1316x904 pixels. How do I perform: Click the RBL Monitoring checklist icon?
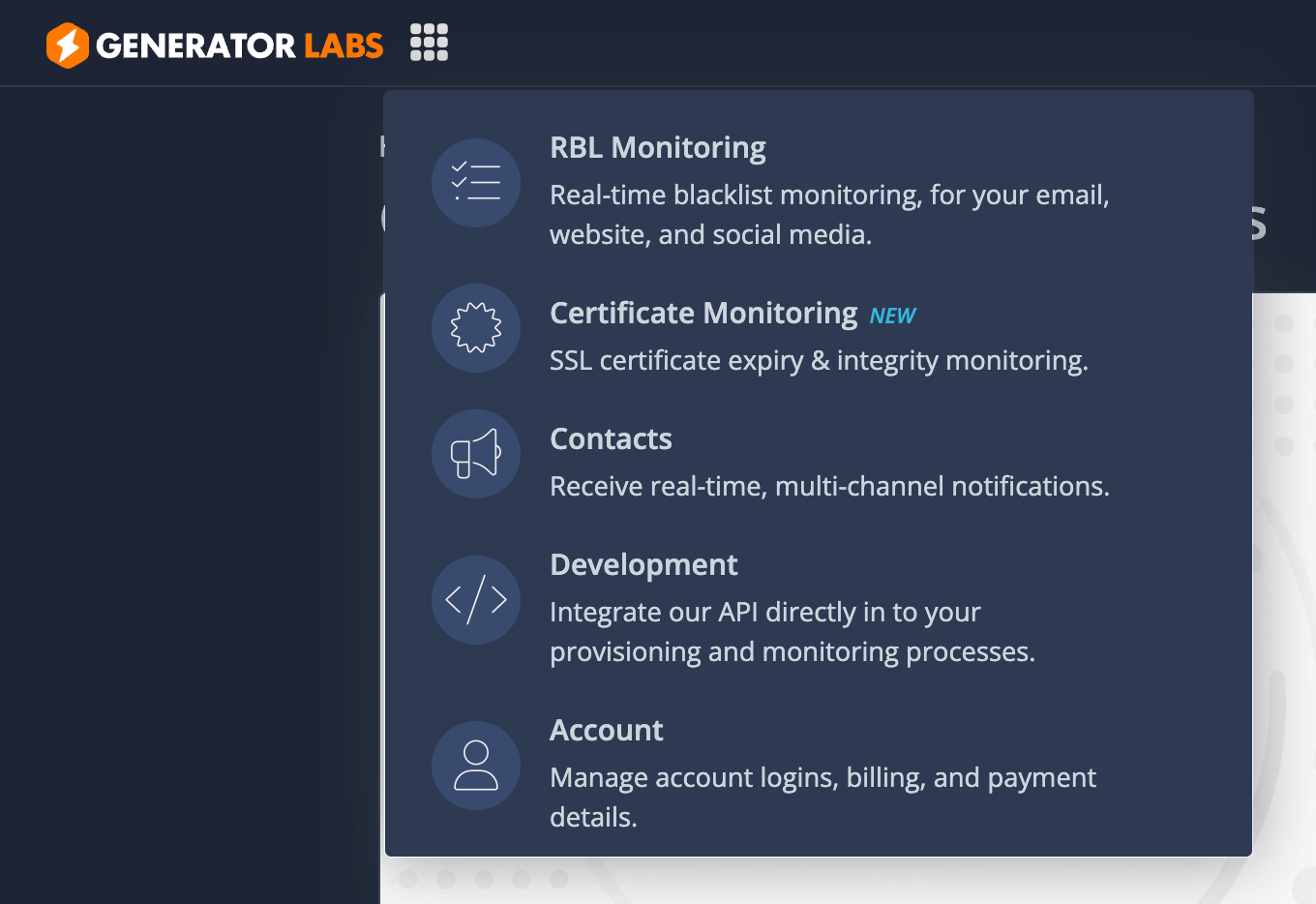click(x=476, y=183)
